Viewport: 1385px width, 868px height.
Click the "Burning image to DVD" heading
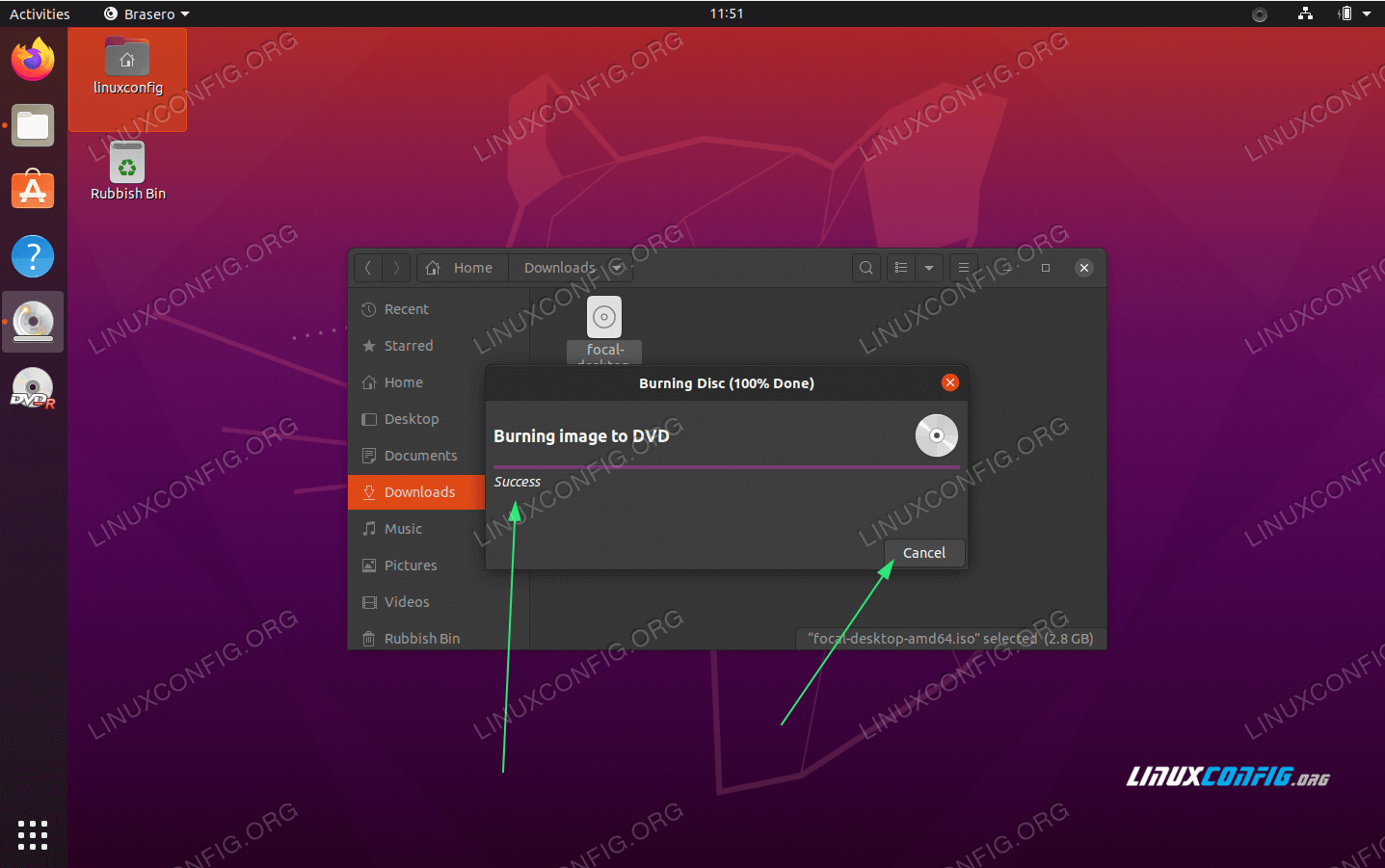click(x=581, y=436)
